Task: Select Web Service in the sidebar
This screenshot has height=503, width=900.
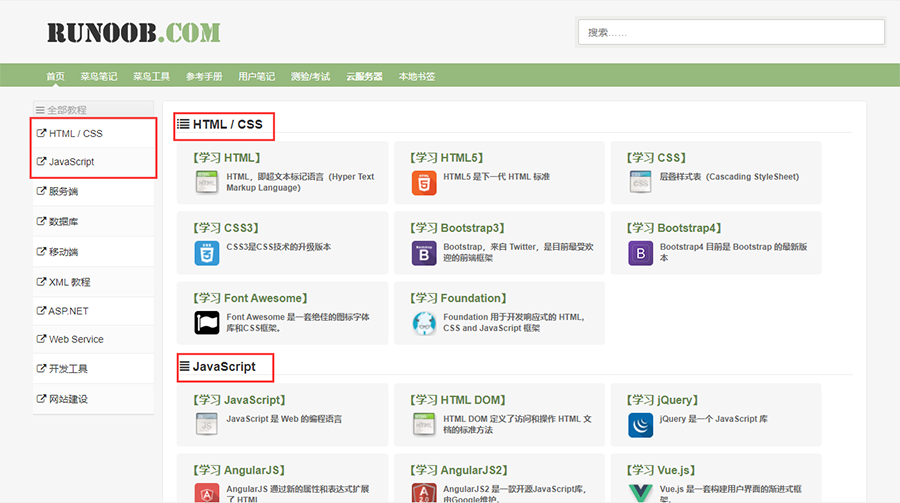Action: pos(93,339)
